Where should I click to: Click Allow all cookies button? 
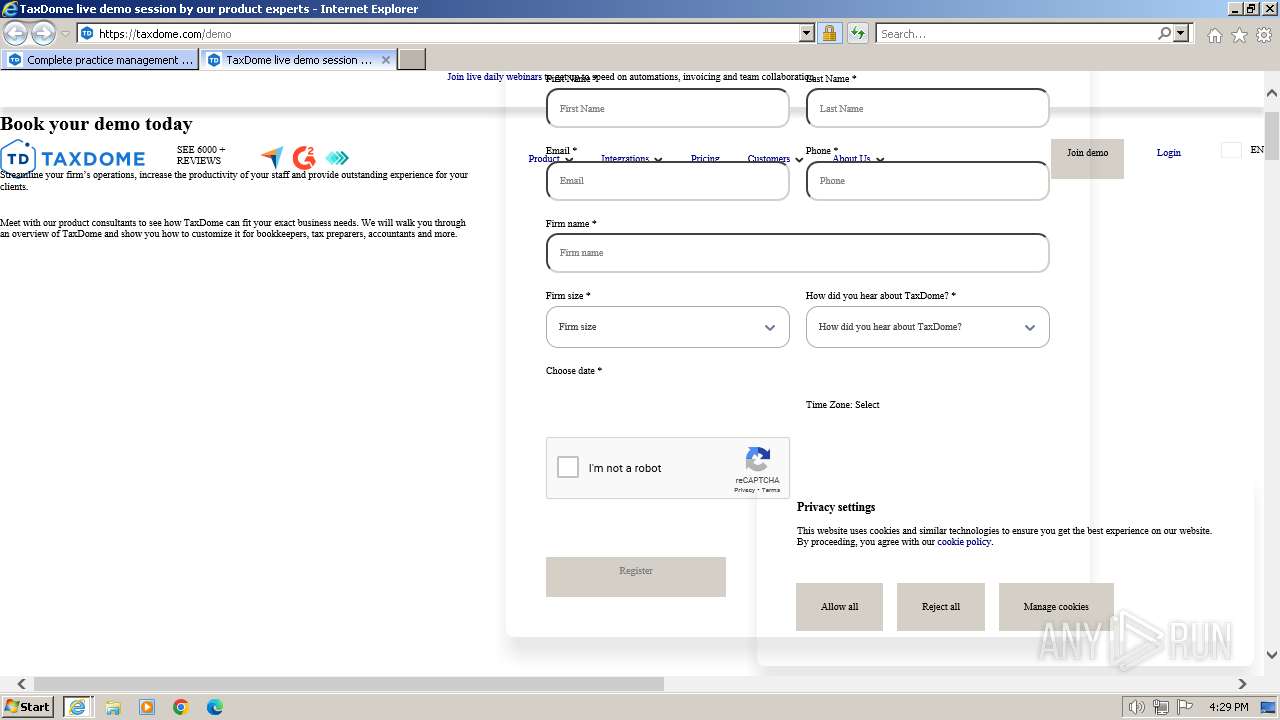[x=839, y=607]
